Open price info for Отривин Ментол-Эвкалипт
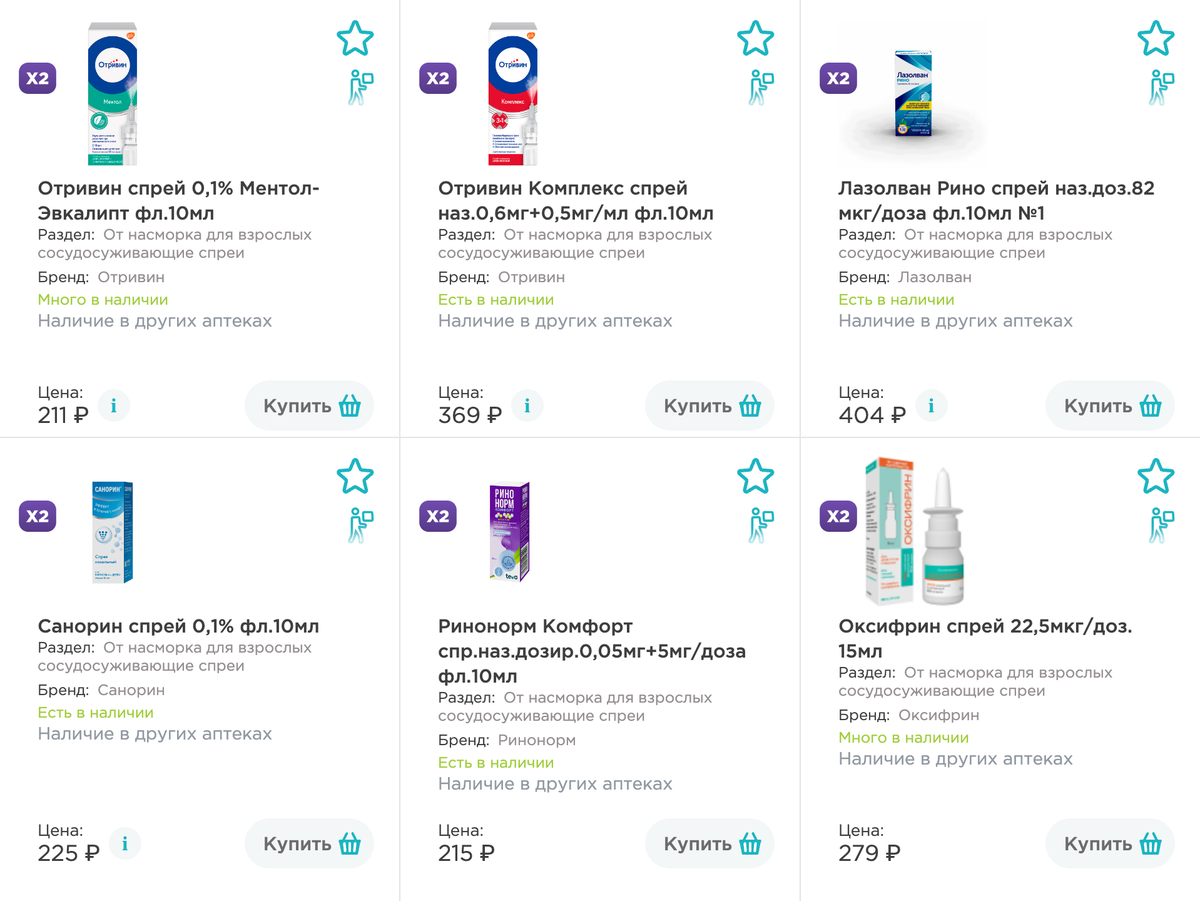Viewport: 1200px width, 901px height. coord(114,406)
